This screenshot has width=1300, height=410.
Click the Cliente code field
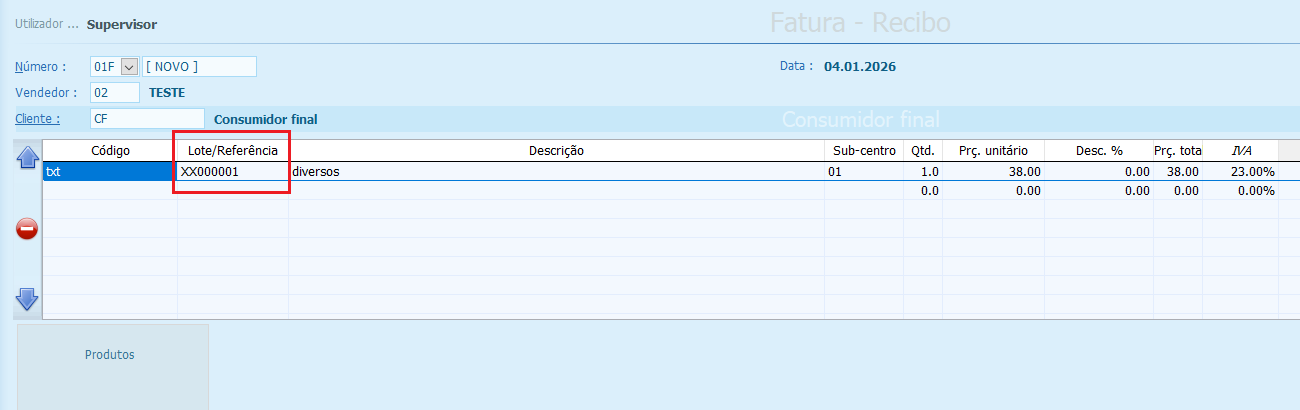pyautogui.click(x=146, y=119)
